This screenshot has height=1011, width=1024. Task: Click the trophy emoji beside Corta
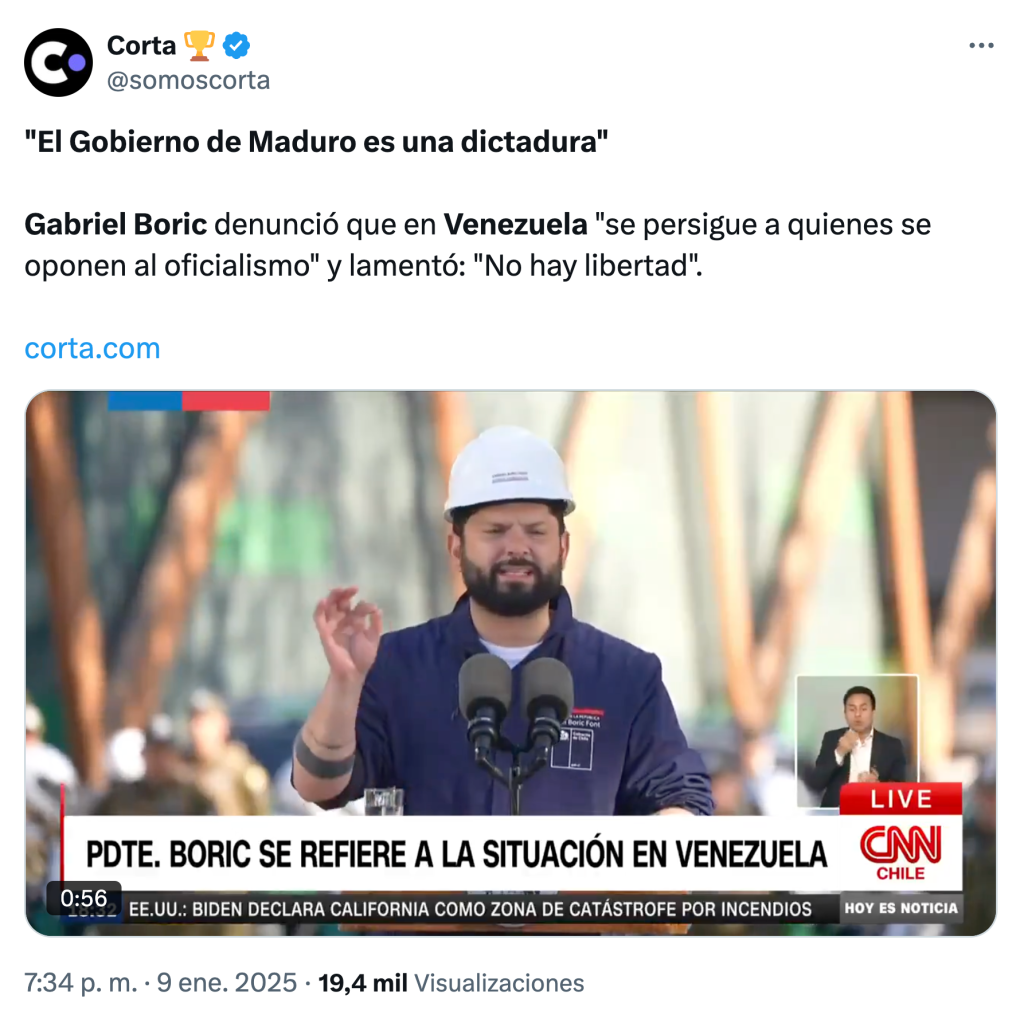click(x=199, y=46)
